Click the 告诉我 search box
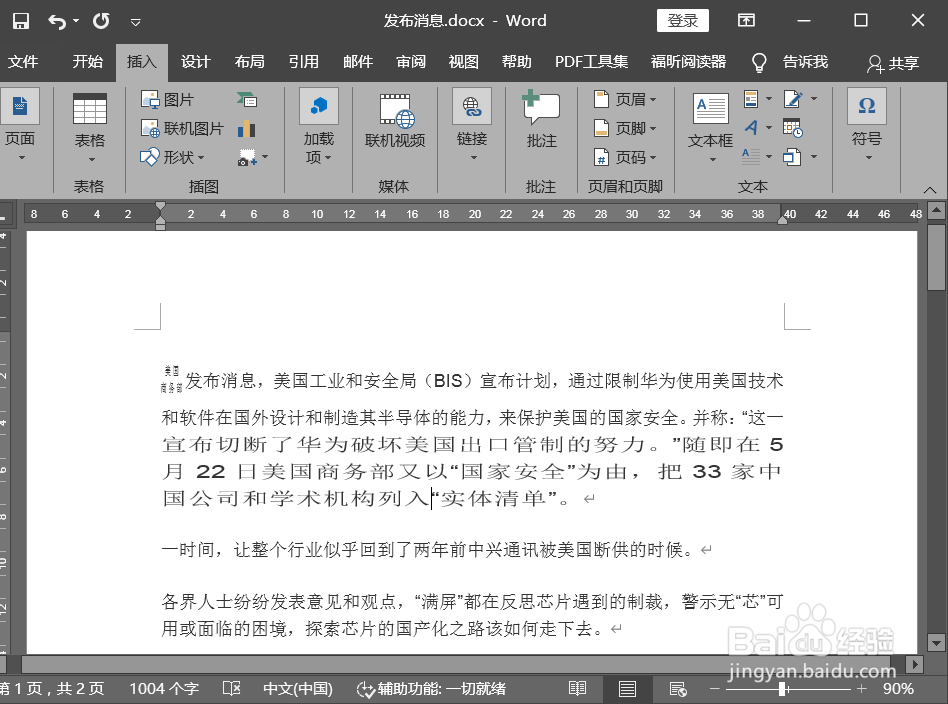The image size is (948, 704). point(805,62)
